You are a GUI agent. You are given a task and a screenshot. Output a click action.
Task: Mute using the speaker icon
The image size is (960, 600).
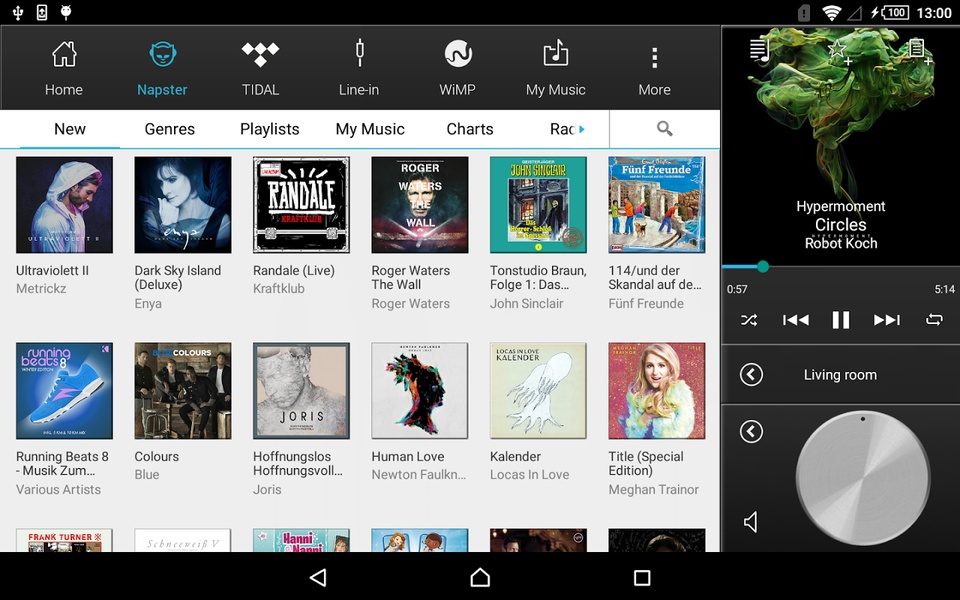751,522
